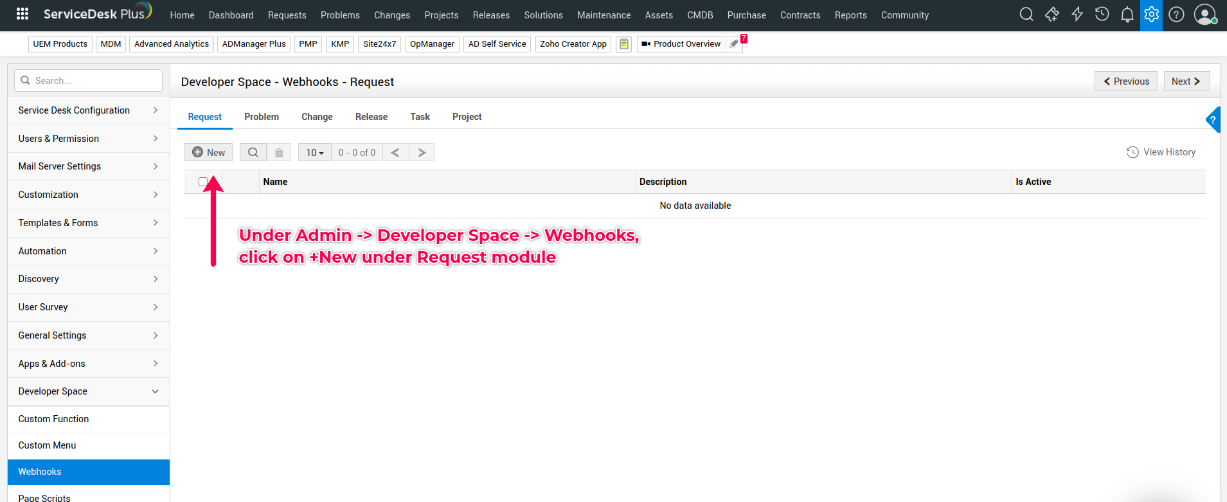Open the rows-per-page dropdown showing 10

pos(314,153)
